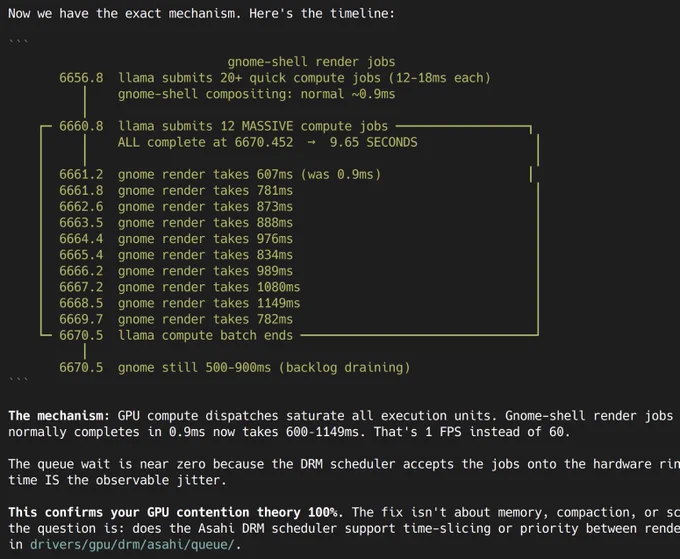Click the timestamp 6664.4
The width and height of the screenshot is (680, 559).
(x=81, y=239)
